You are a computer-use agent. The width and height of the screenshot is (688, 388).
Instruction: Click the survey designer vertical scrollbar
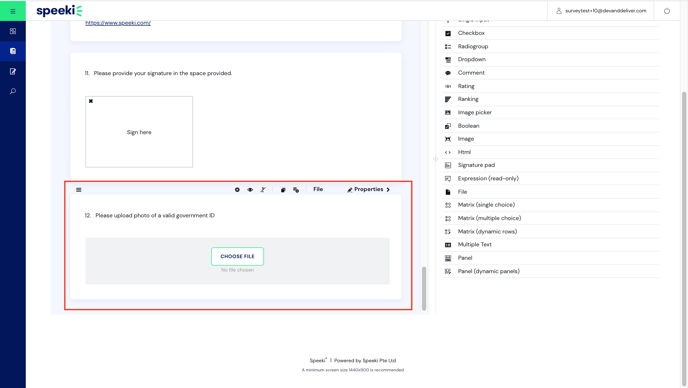[x=424, y=288]
